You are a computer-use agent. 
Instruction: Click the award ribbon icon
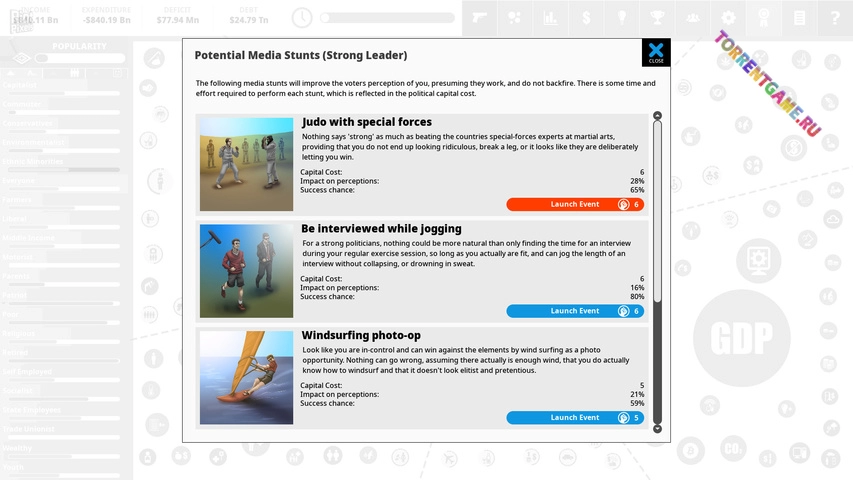(x=763, y=17)
